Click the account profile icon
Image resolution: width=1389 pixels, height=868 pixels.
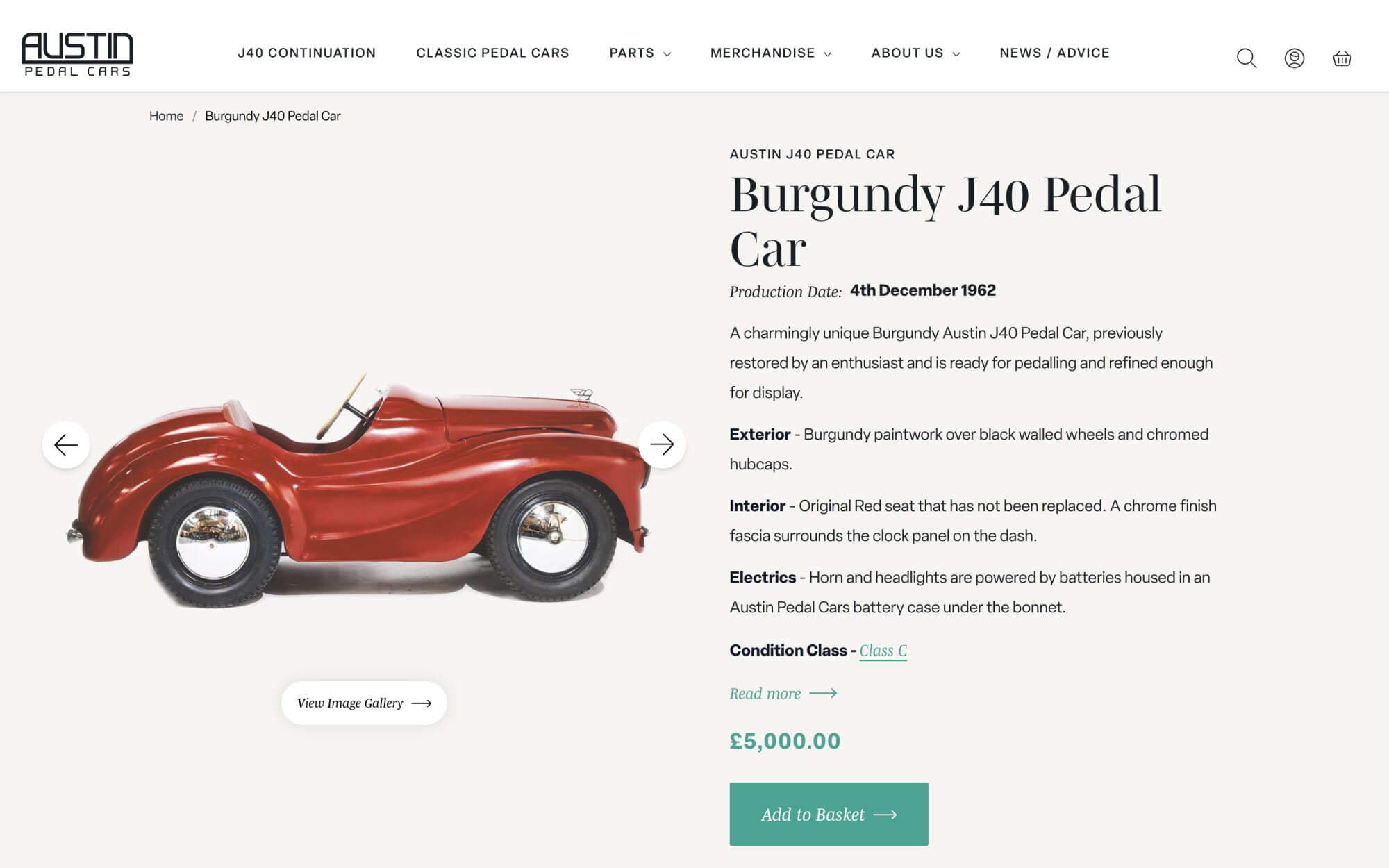(x=1294, y=58)
